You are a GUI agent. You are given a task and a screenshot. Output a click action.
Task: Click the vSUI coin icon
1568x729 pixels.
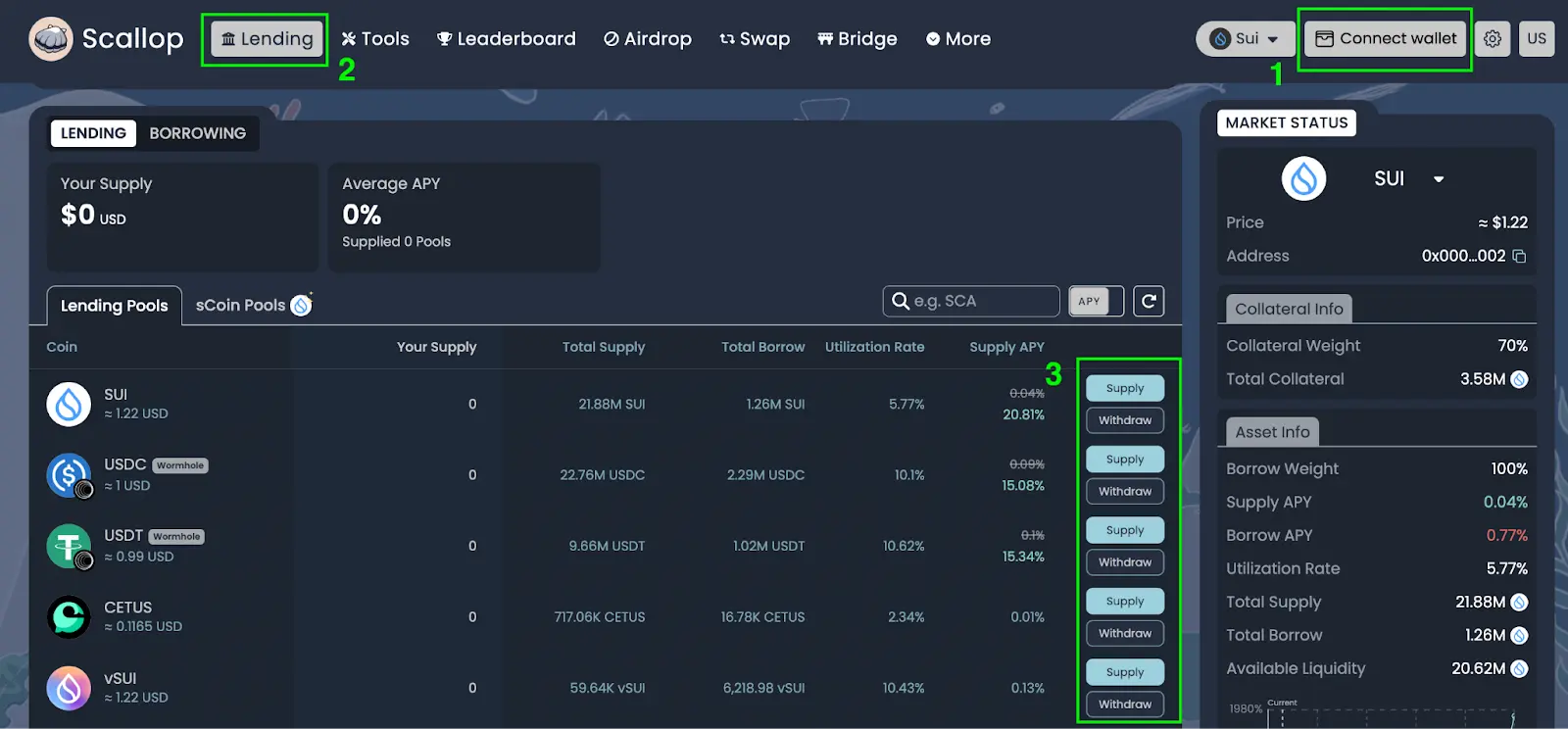tap(69, 688)
